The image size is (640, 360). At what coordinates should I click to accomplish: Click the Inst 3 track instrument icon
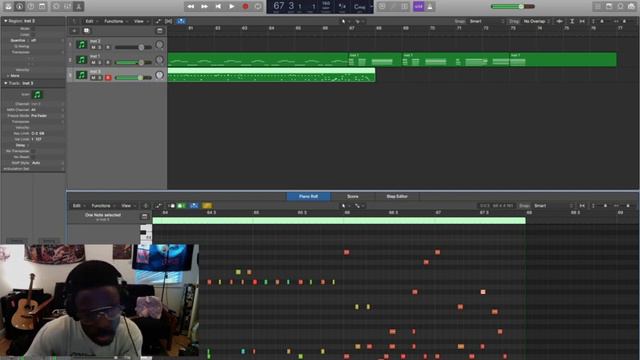point(82,75)
